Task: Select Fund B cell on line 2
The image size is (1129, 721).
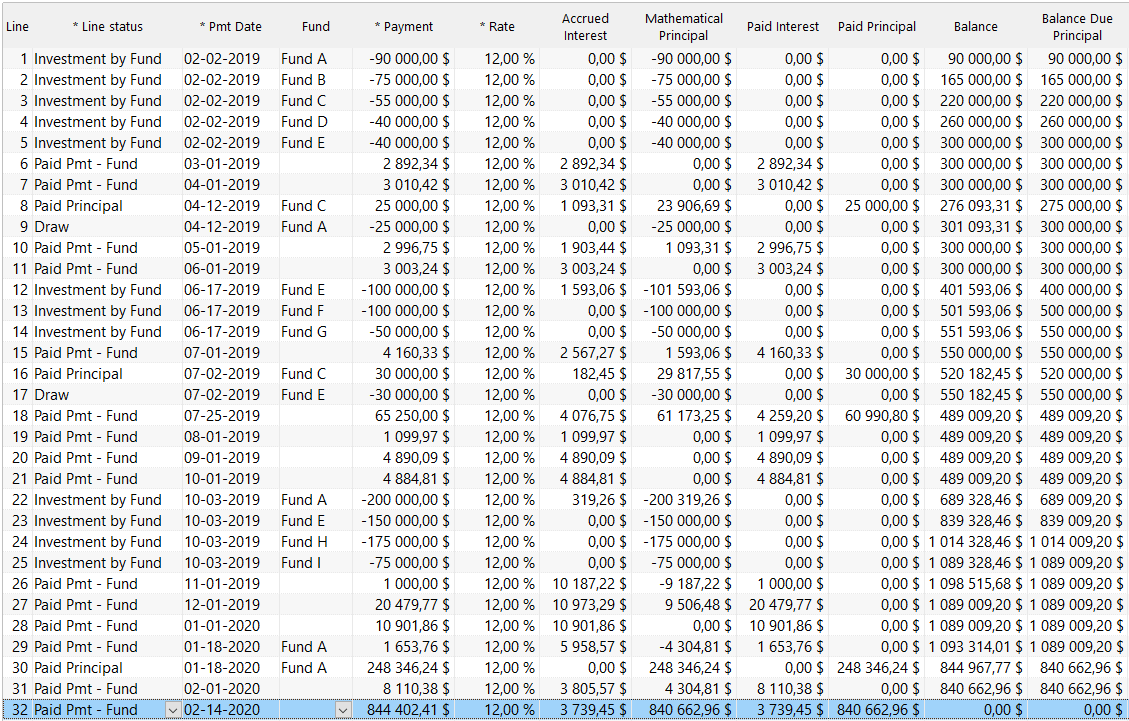Action: pos(303,80)
